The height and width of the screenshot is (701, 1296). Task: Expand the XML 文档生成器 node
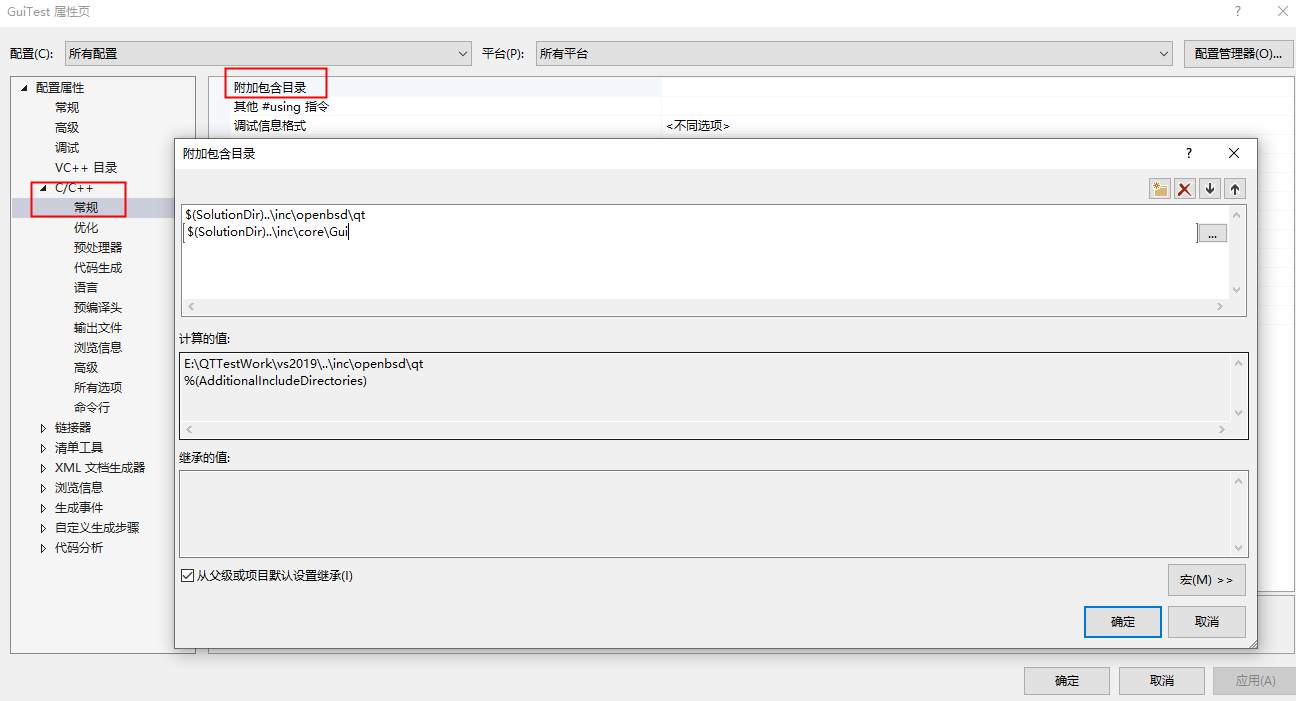[43, 468]
